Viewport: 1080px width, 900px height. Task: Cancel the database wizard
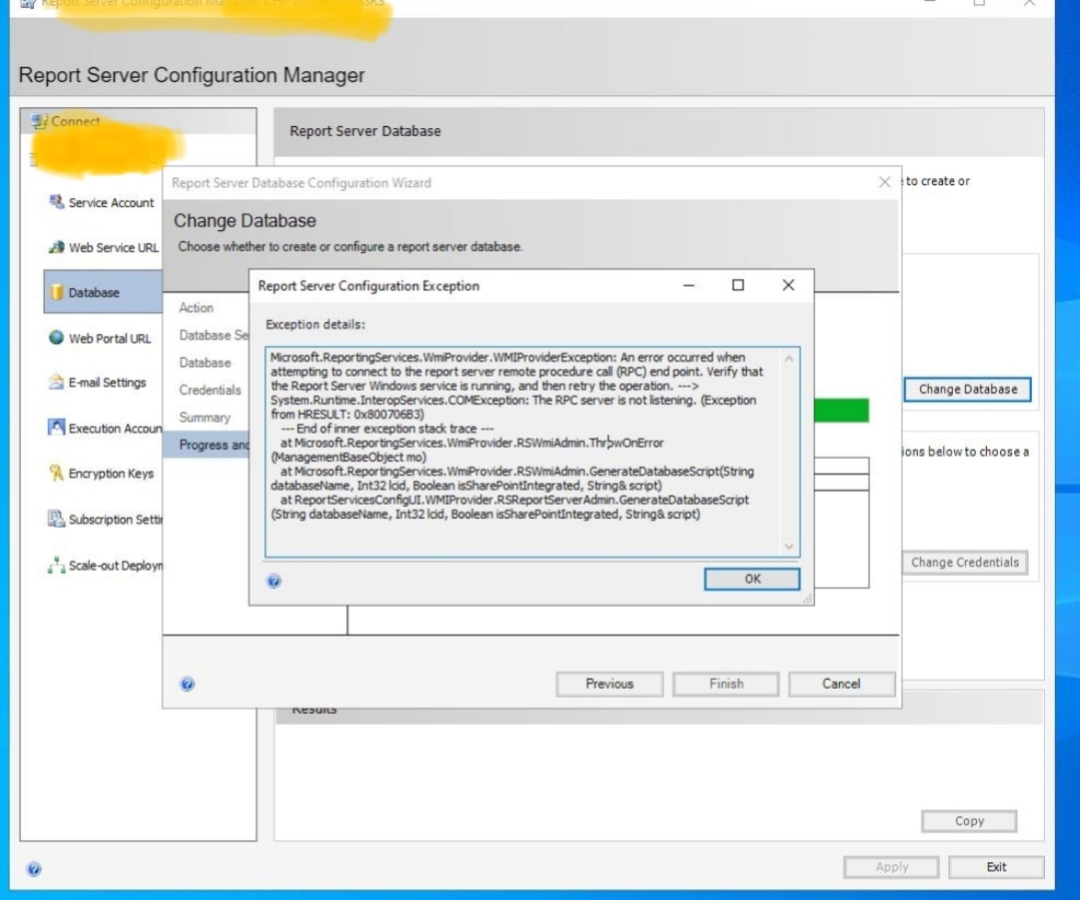pos(842,684)
